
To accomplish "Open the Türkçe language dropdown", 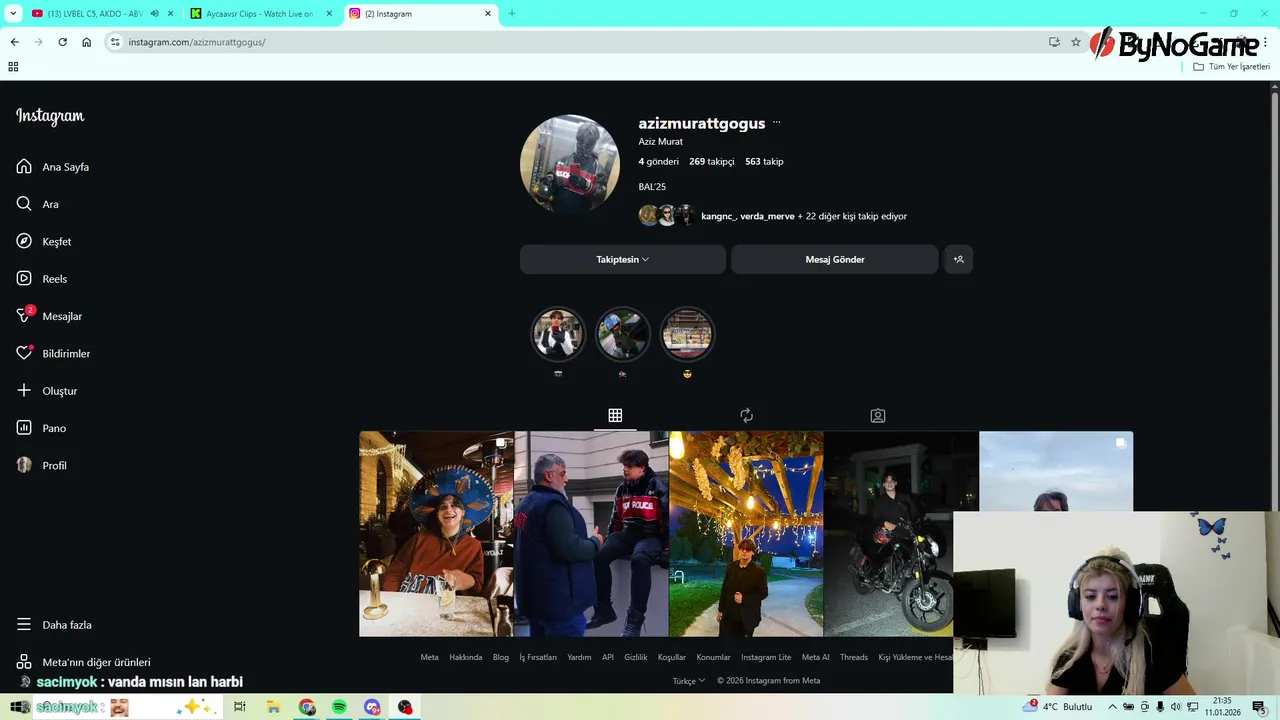I will 689,681.
